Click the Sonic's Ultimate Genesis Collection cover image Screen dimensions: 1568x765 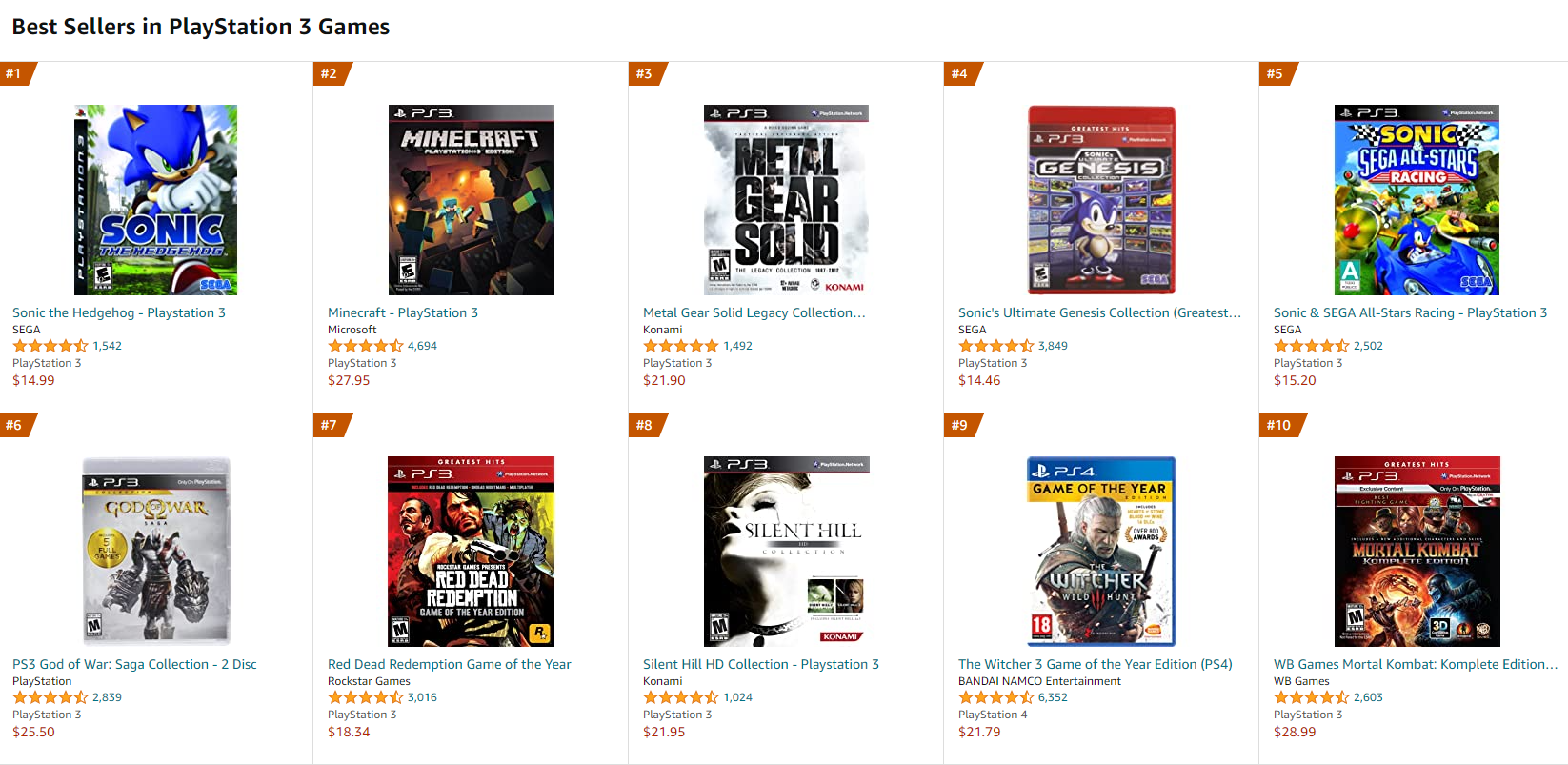1100,199
